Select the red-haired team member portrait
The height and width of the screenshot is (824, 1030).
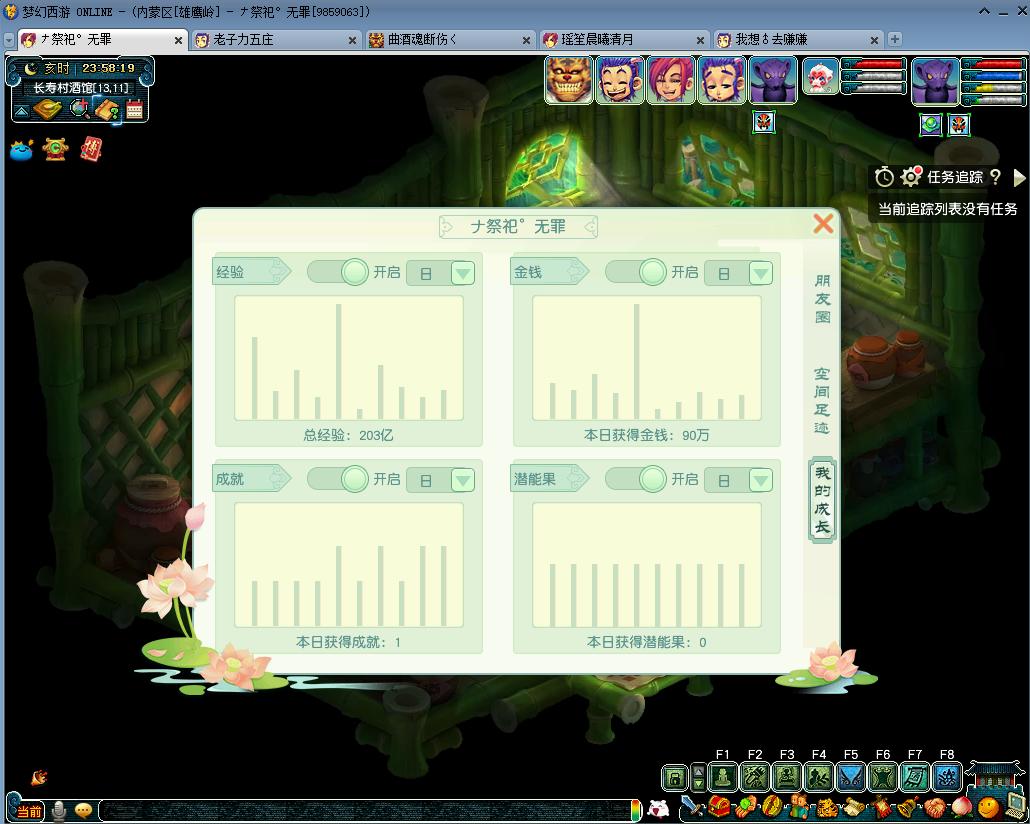pos(671,80)
